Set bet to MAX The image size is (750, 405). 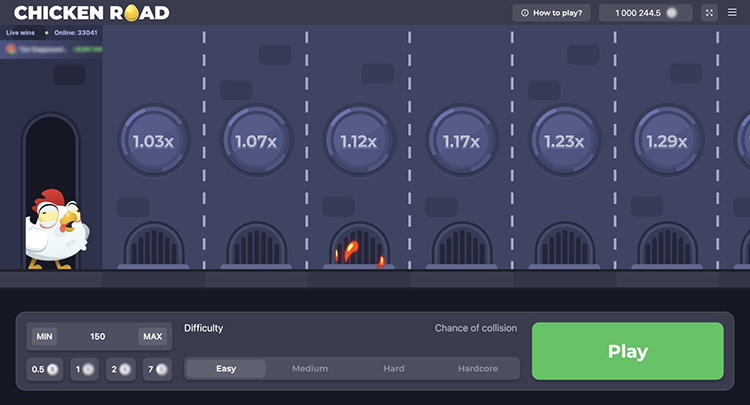tap(152, 337)
